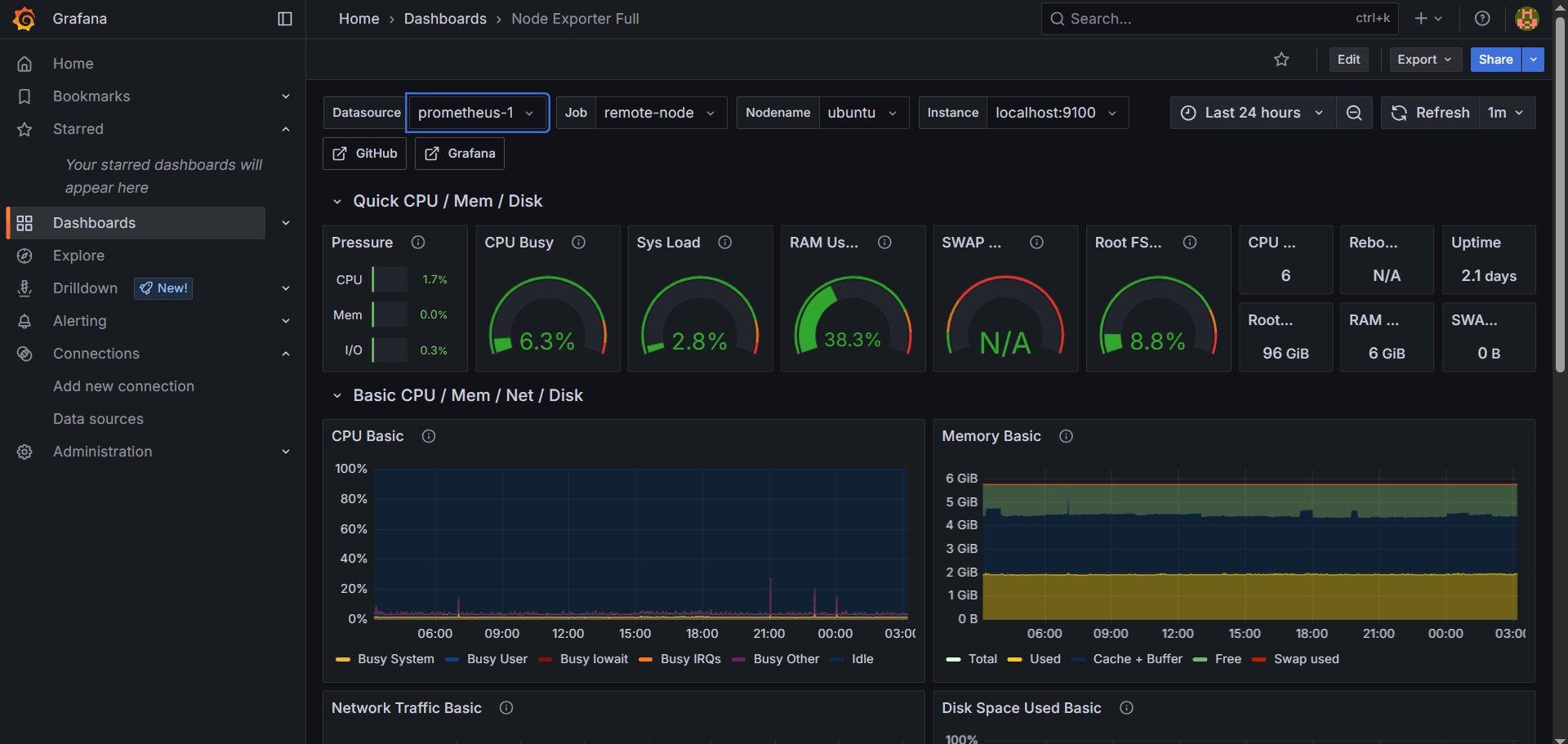Click Memory Basic panel info icon

(1066, 436)
